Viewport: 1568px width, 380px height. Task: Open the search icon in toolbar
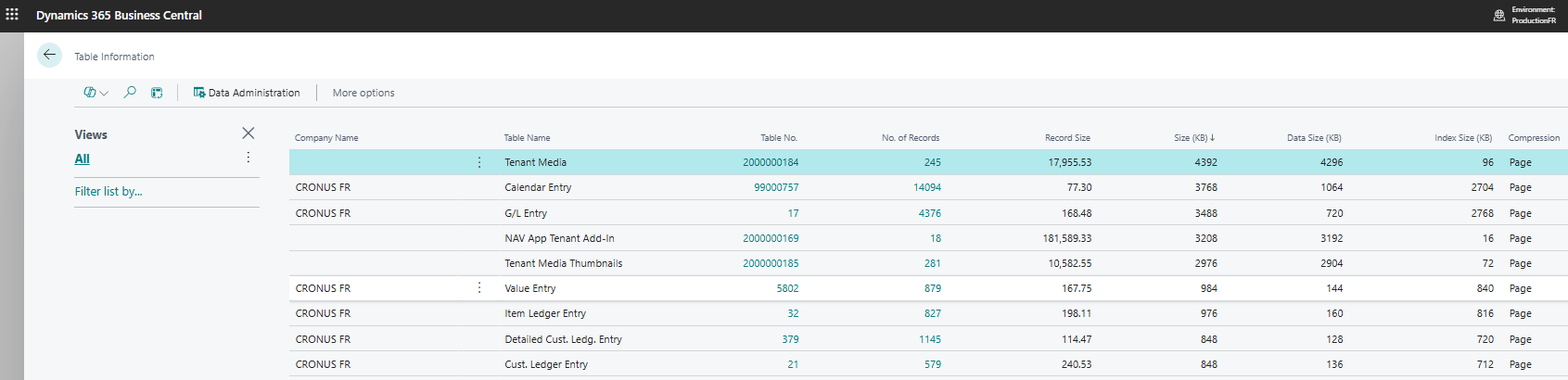click(x=130, y=93)
